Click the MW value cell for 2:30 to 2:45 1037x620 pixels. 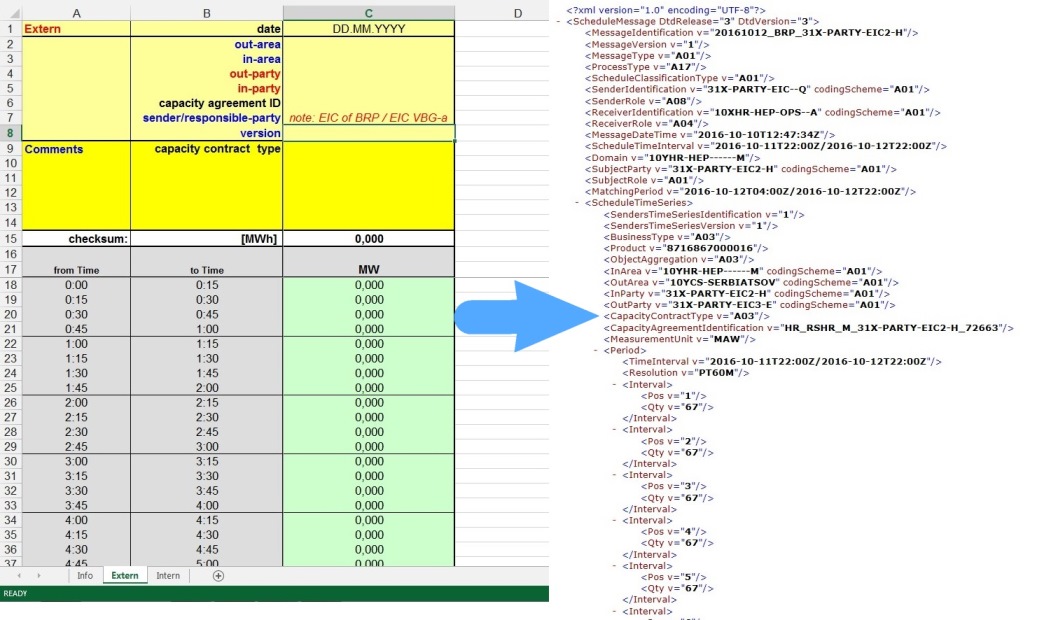tap(368, 432)
